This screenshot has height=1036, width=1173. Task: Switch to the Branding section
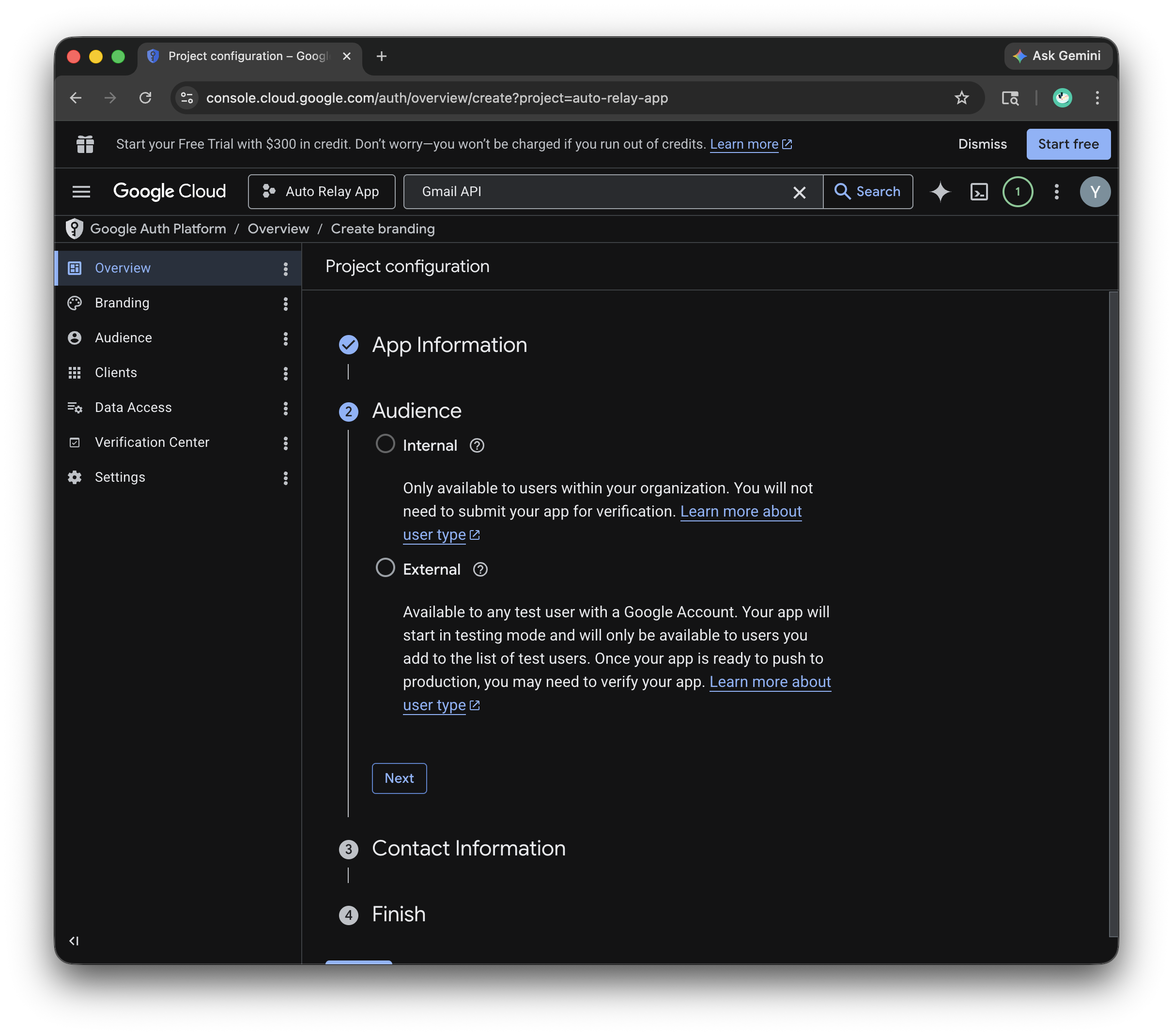[x=122, y=303]
